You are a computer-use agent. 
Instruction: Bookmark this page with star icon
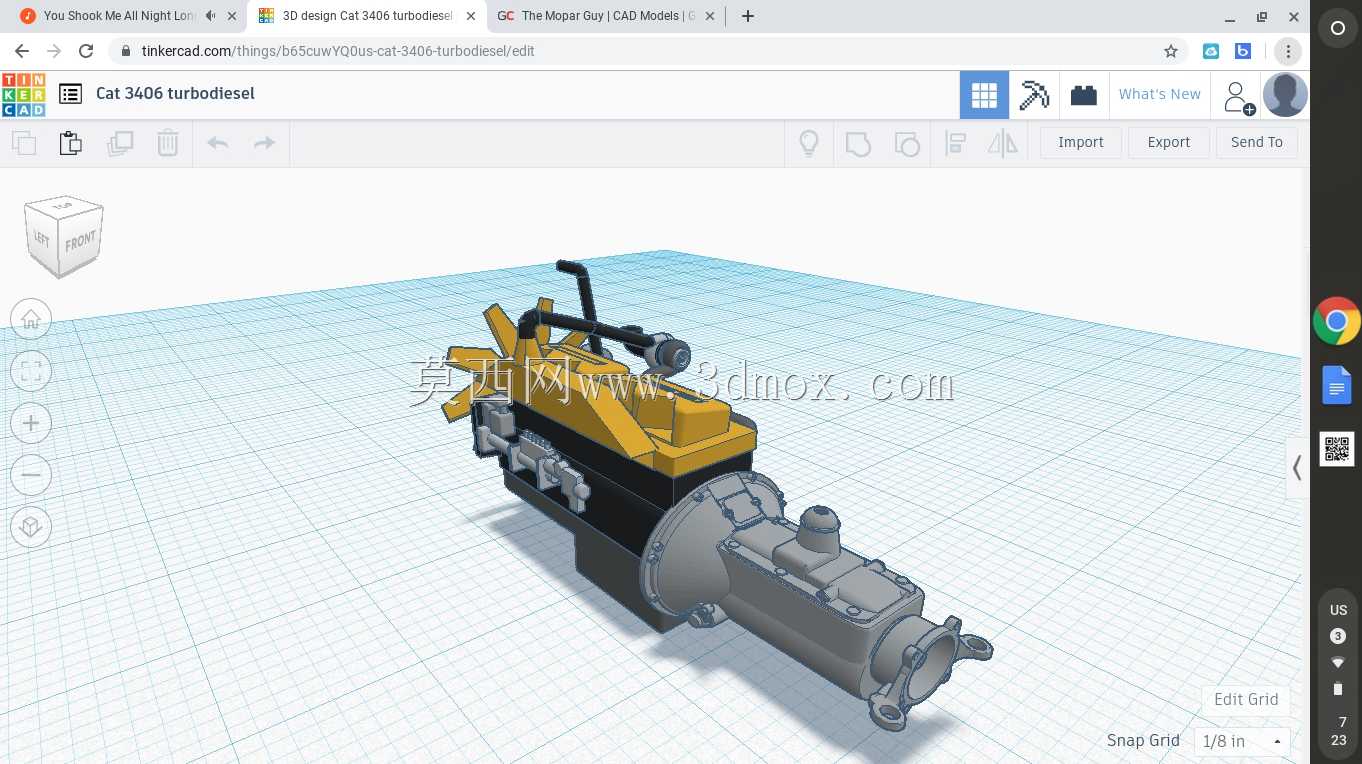[1171, 51]
